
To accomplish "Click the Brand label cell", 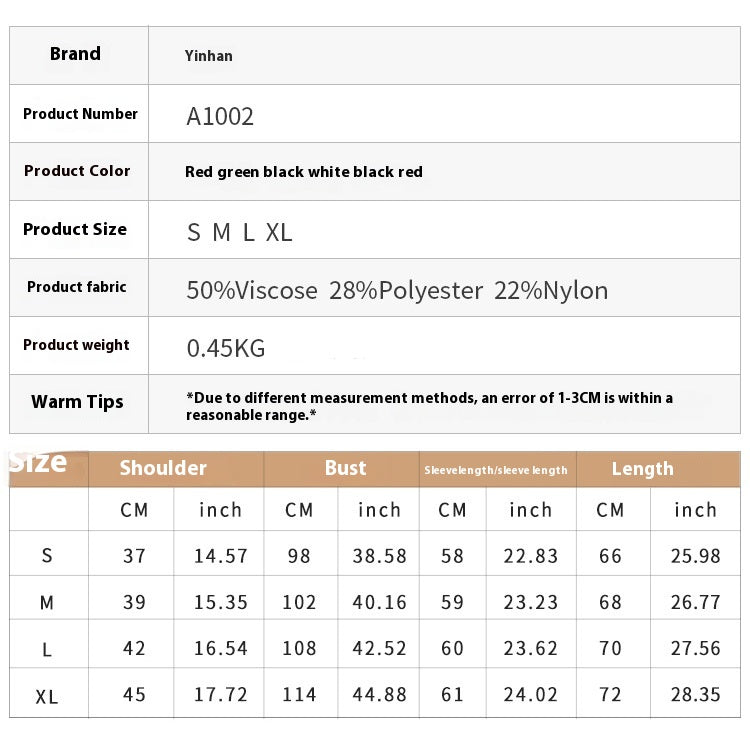I will 76,54.
